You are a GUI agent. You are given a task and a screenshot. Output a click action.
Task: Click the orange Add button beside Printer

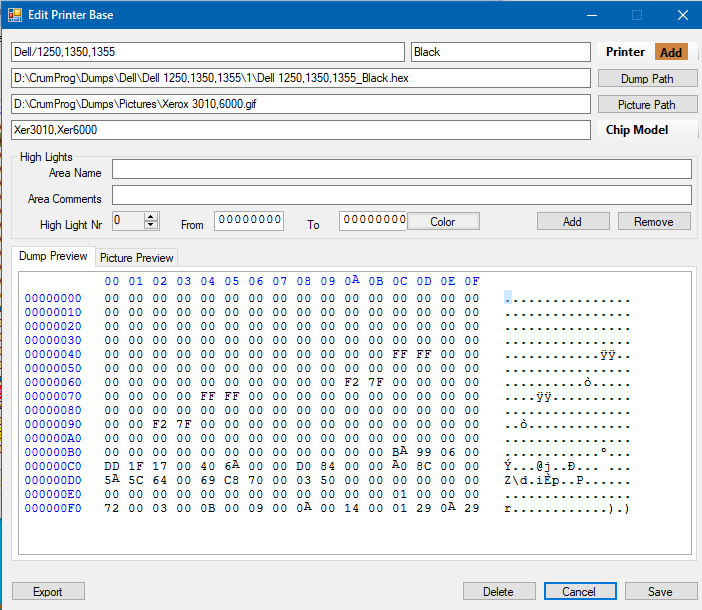671,52
